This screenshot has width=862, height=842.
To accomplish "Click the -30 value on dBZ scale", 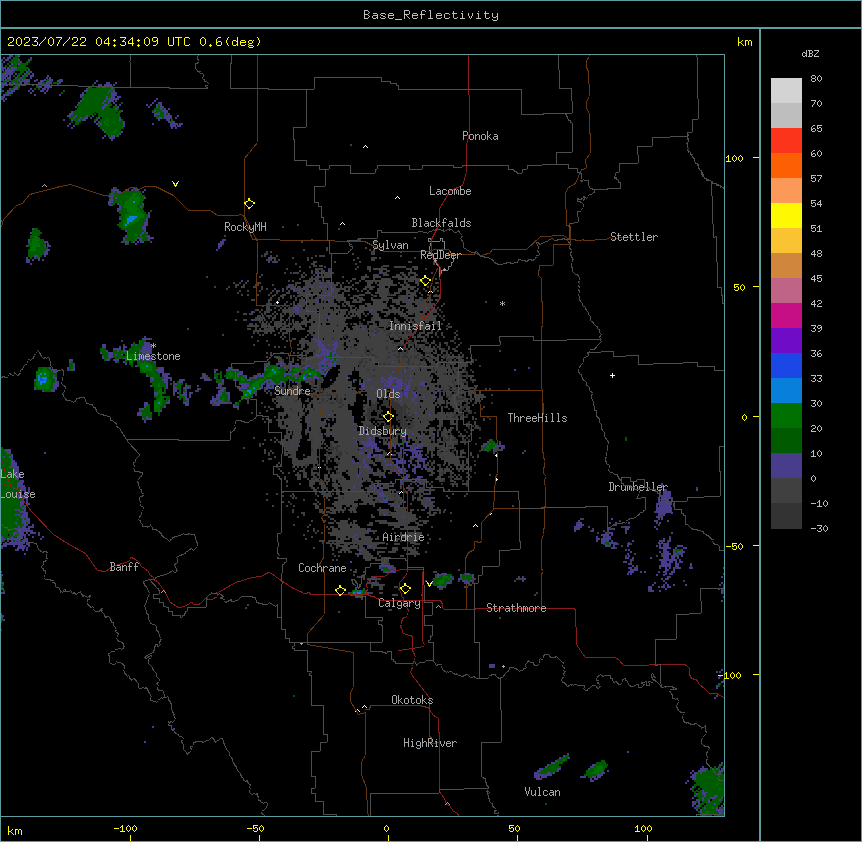I will tap(819, 528).
